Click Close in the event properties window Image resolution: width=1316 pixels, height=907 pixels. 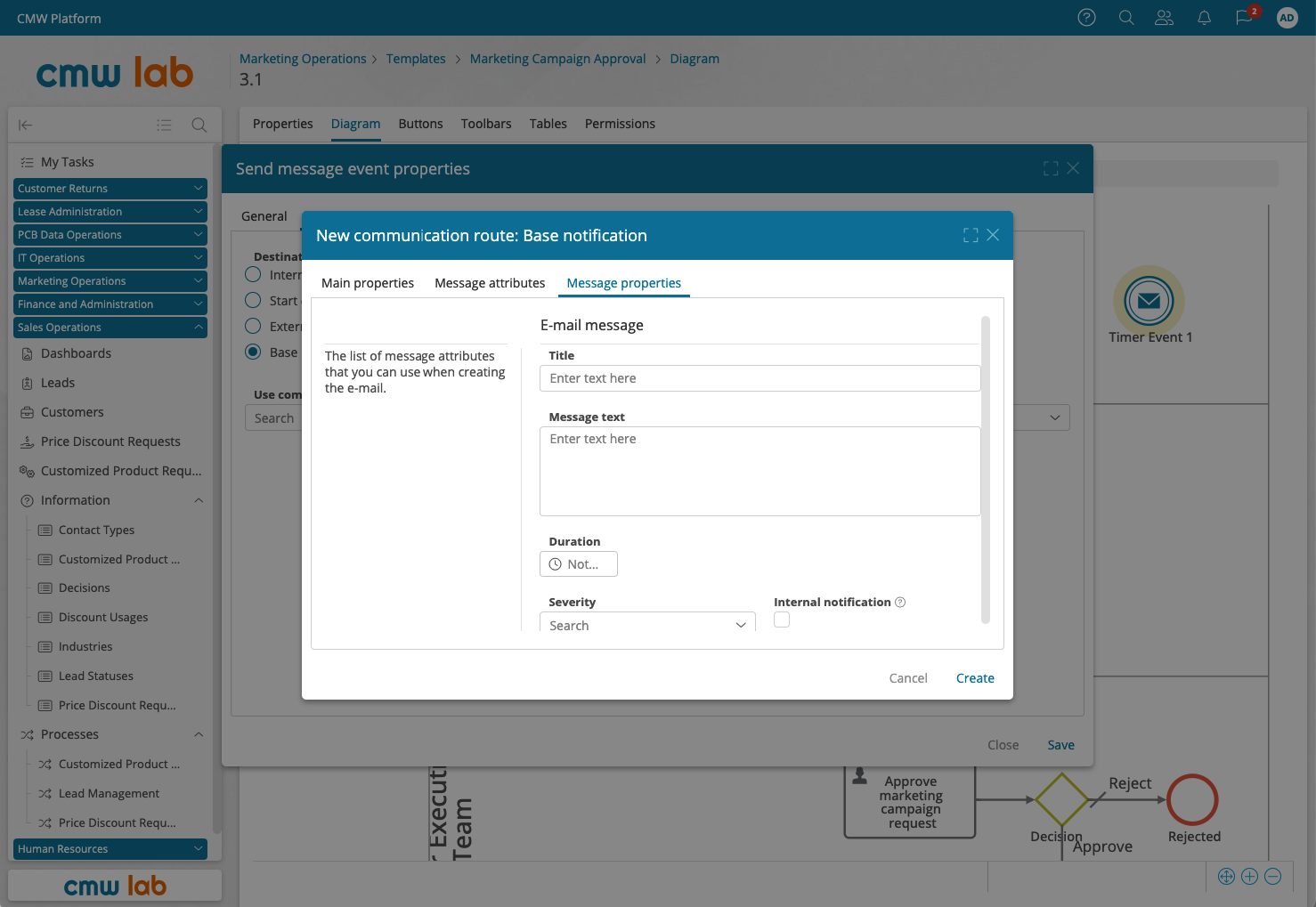pyautogui.click(x=1003, y=745)
